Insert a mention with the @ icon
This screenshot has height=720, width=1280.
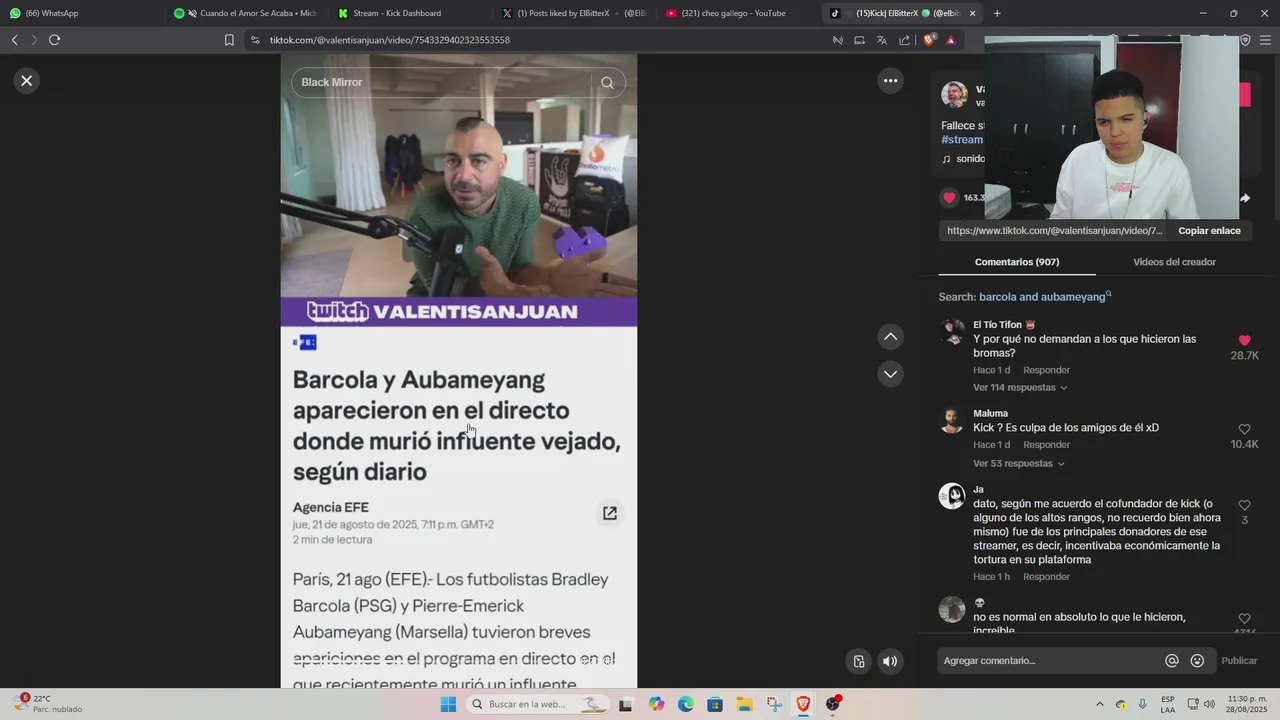point(1172,661)
